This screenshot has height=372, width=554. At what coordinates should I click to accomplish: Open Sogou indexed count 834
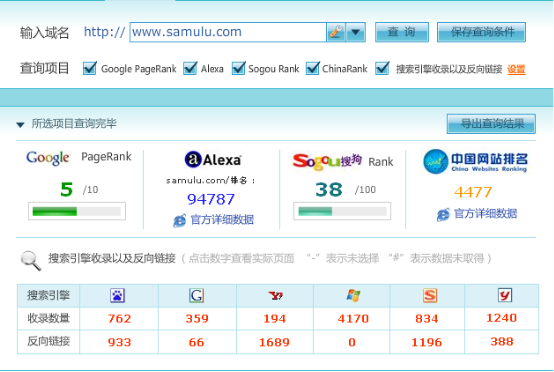[x=427, y=319]
